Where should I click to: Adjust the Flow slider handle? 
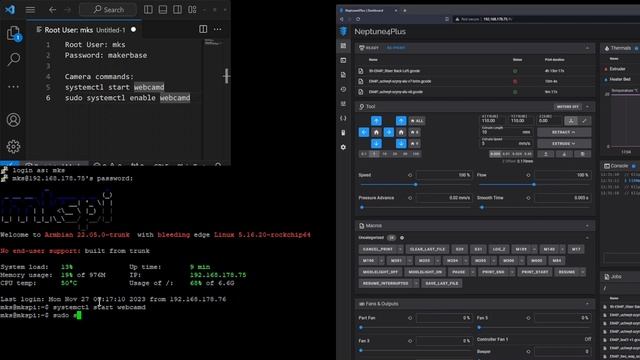tap(534, 185)
